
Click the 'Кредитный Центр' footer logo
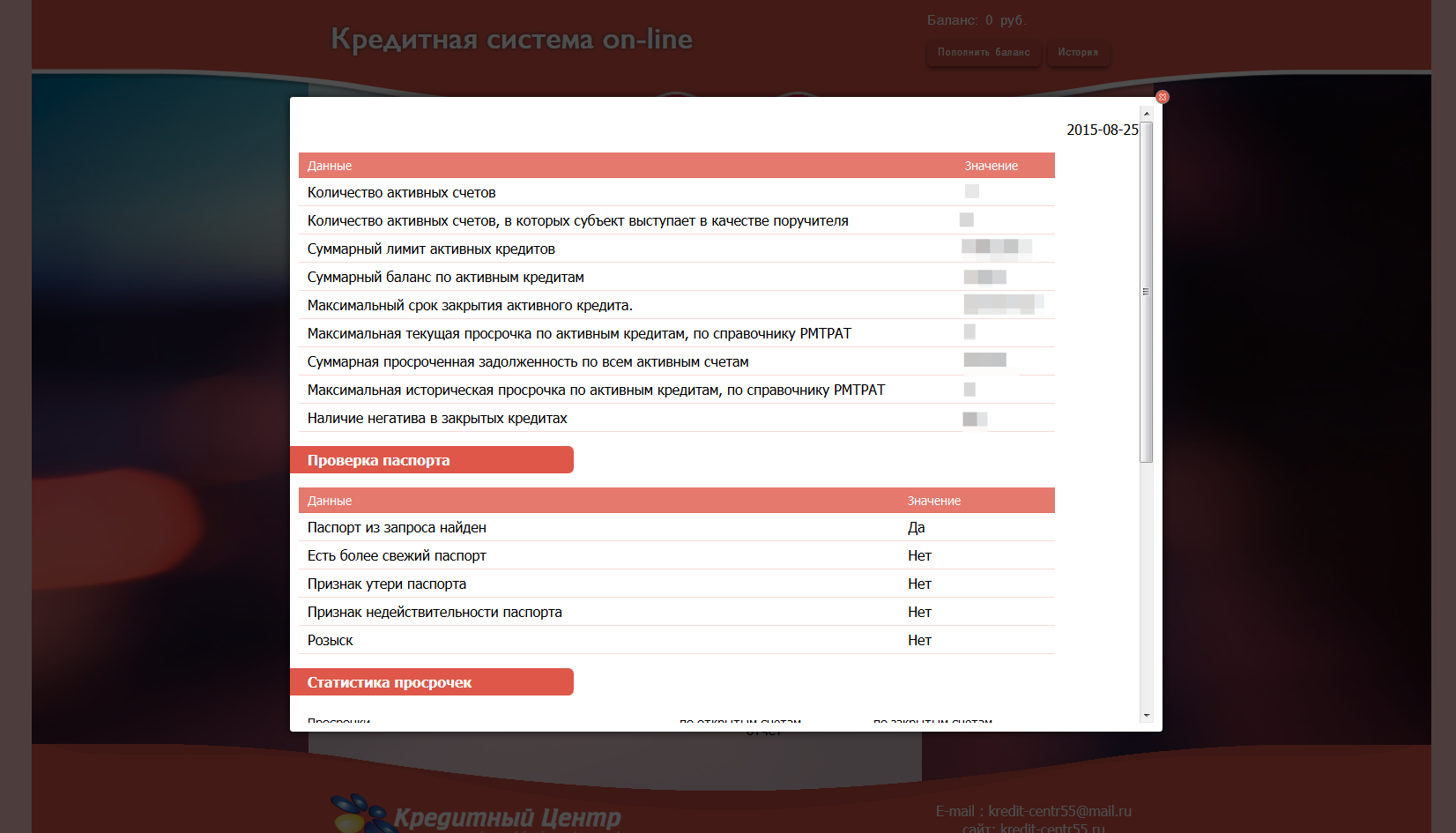pyautogui.click(x=476, y=814)
